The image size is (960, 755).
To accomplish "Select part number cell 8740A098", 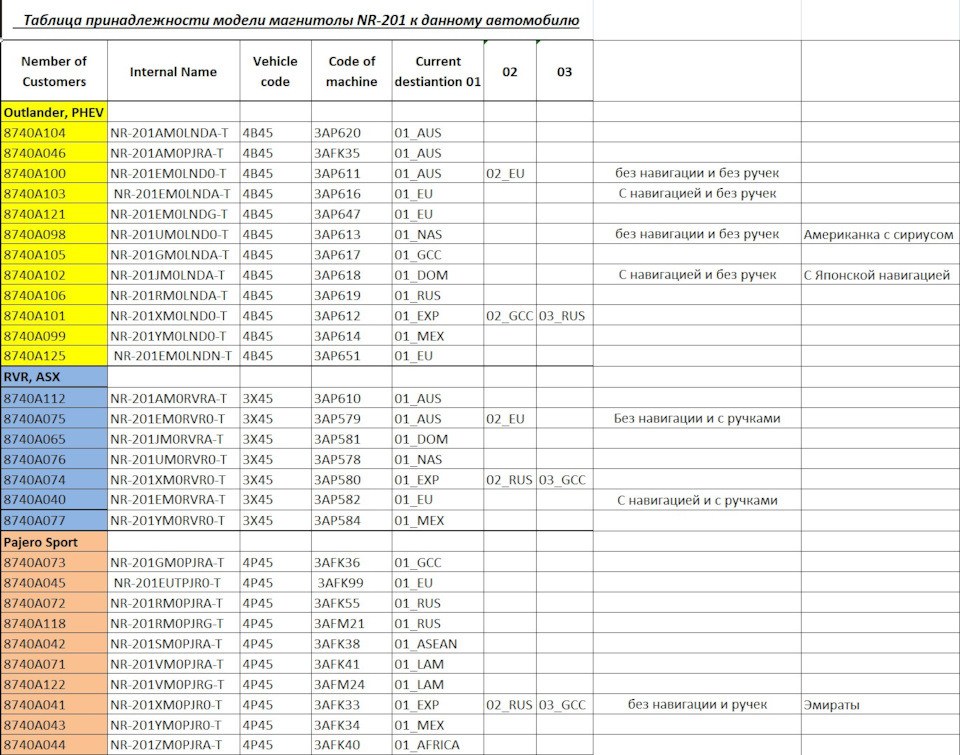I will (x=54, y=234).
